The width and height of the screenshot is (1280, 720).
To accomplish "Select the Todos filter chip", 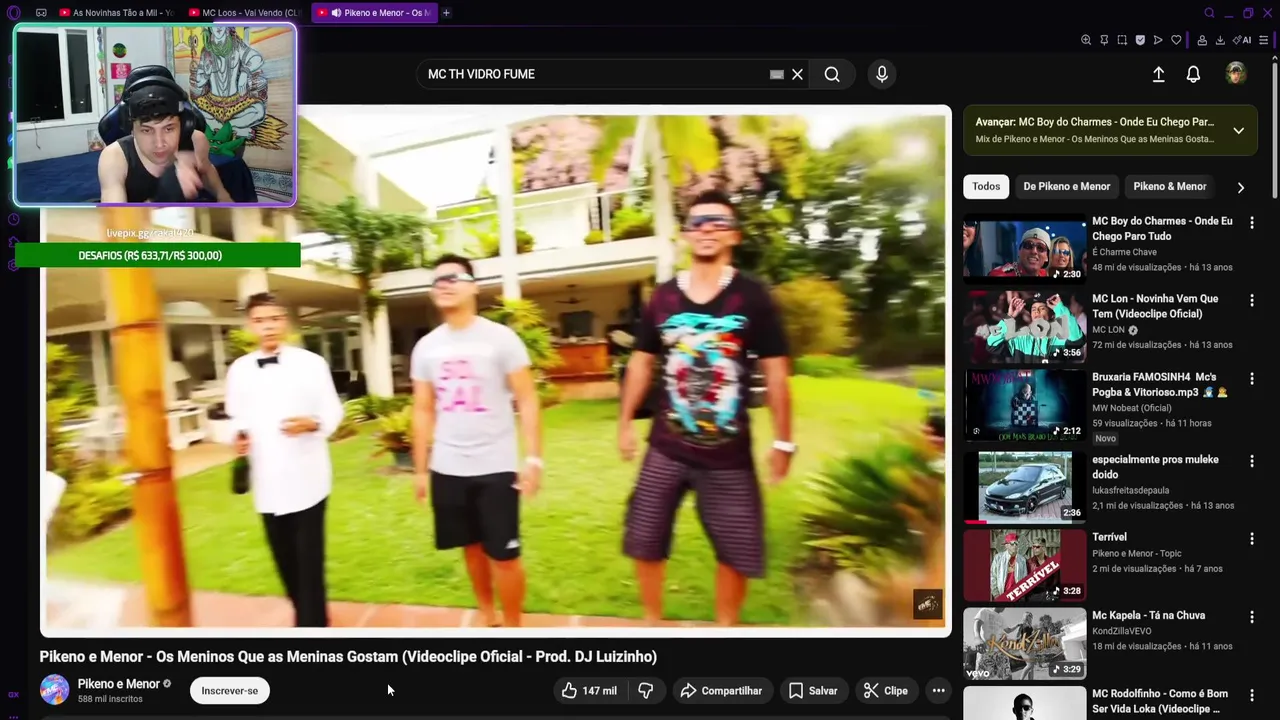I will pos(986,186).
